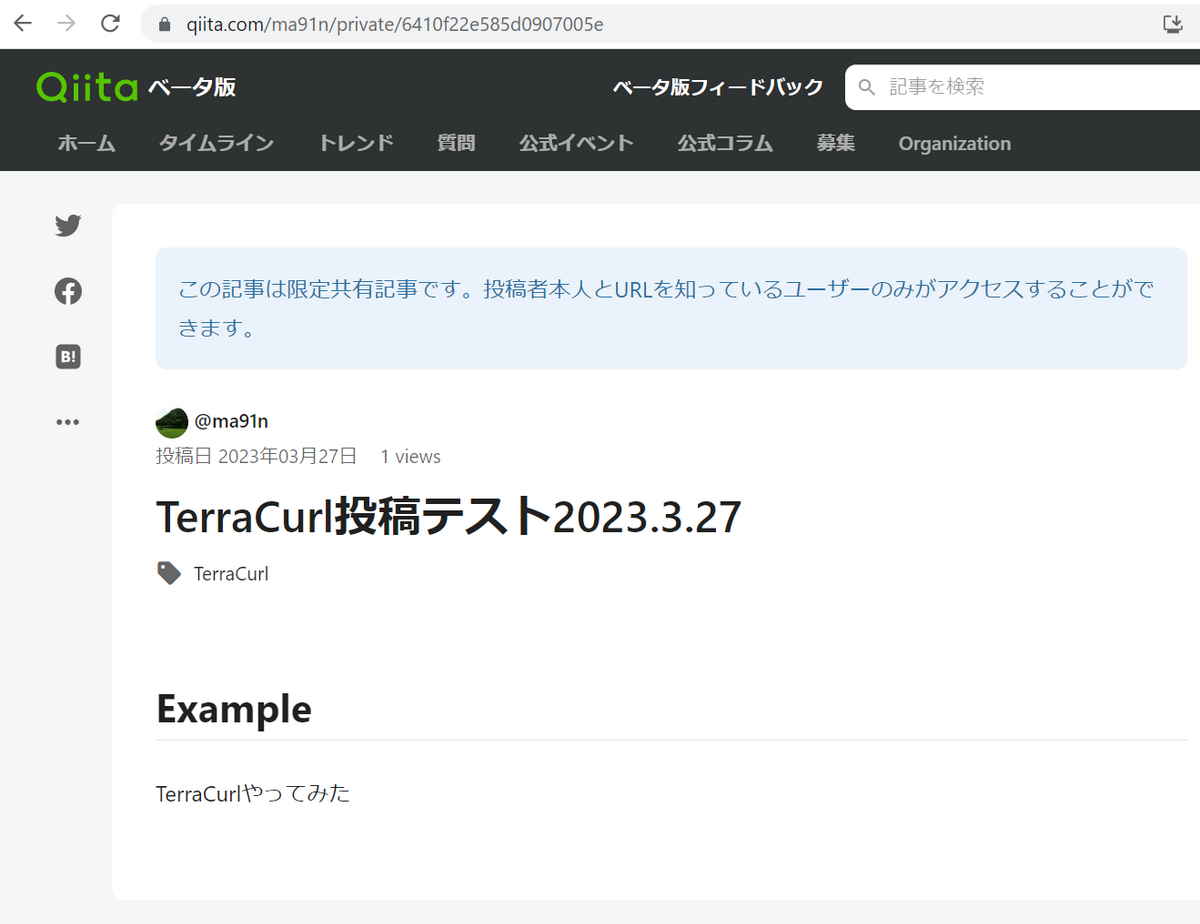Click ベータ版フィードバック link
The height and width of the screenshot is (924, 1200).
(x=718, y=87)
